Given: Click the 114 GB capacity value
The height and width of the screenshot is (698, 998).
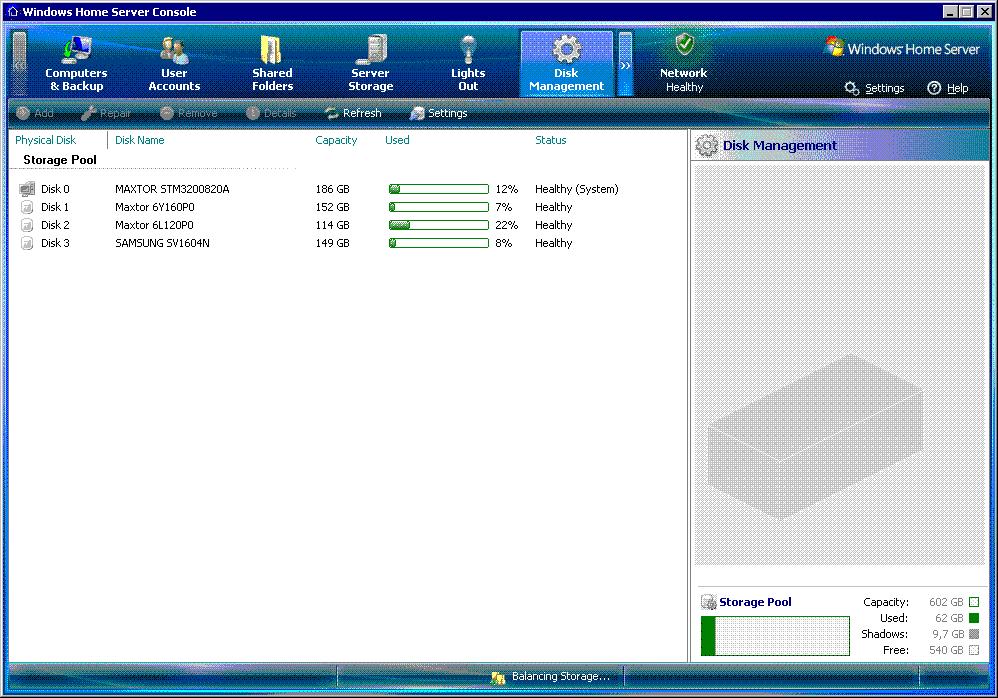Looking at the screenshot, I should click(x=332, y=225).
